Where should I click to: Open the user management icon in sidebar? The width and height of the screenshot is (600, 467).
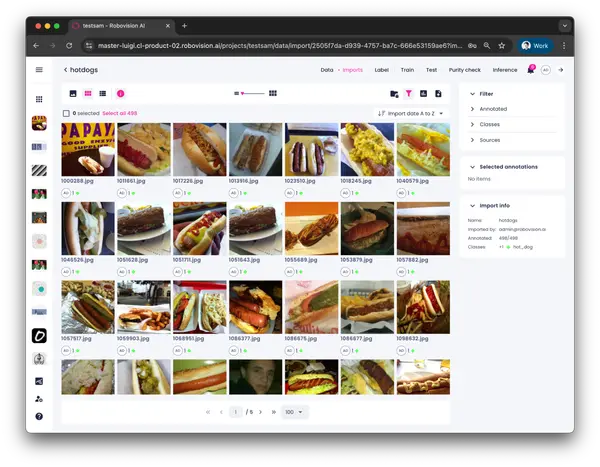(39, 399)
